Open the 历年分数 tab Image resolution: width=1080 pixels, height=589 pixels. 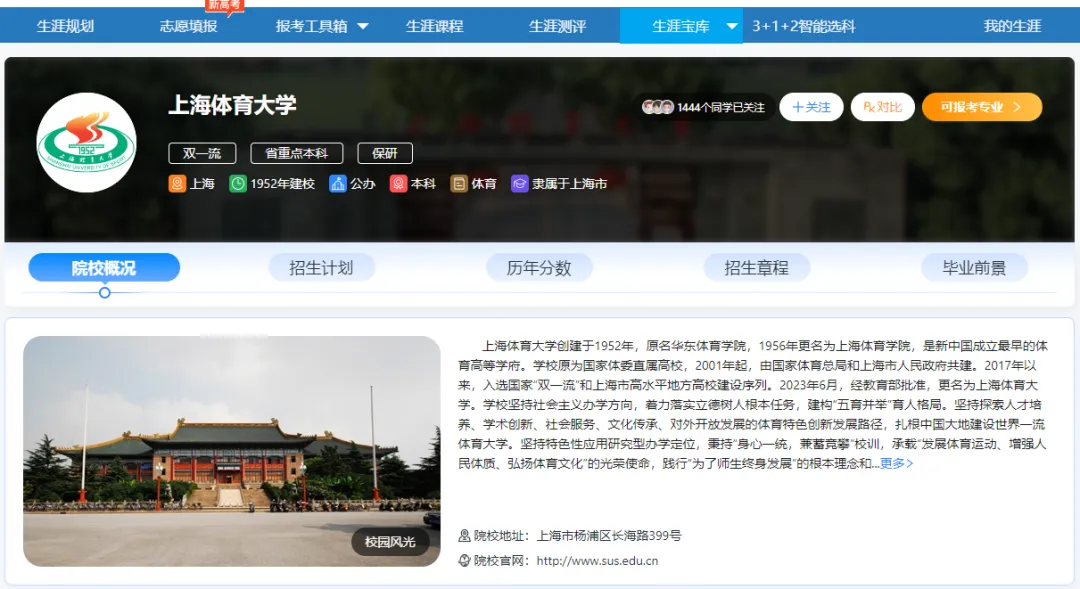(x=539, y=267)
